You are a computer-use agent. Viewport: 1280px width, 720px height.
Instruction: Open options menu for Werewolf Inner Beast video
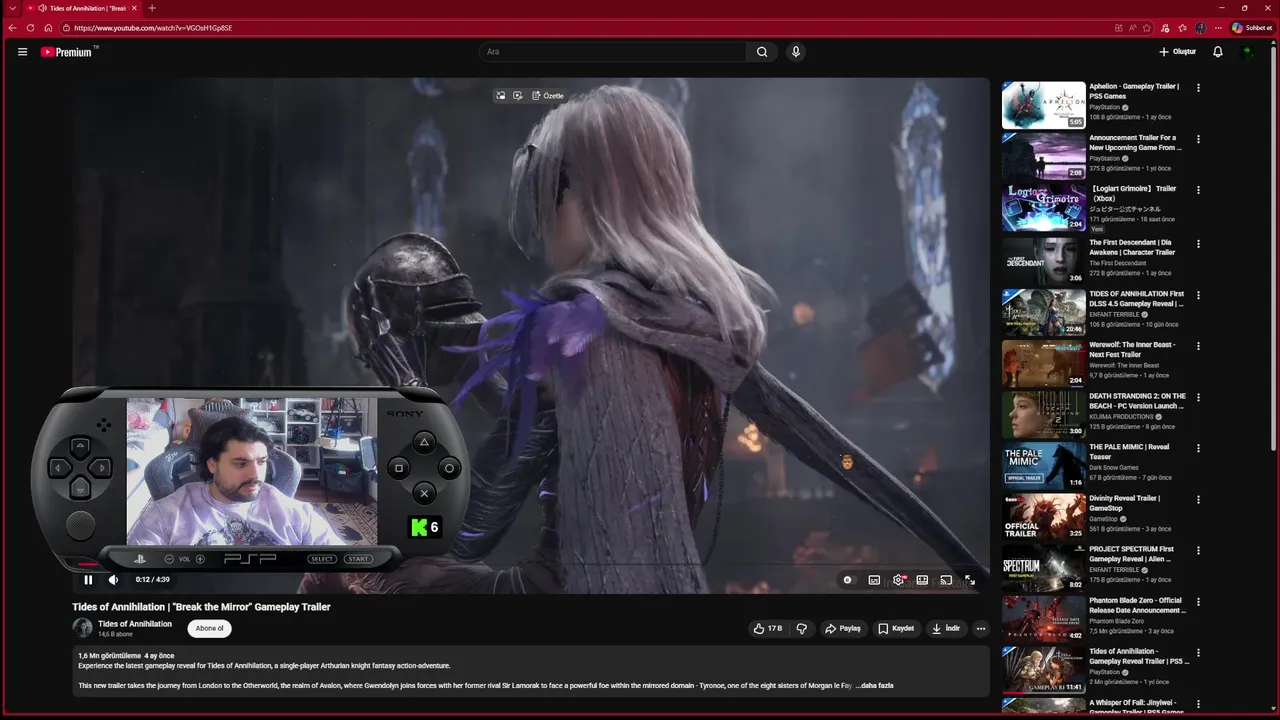click(1198, 346)
